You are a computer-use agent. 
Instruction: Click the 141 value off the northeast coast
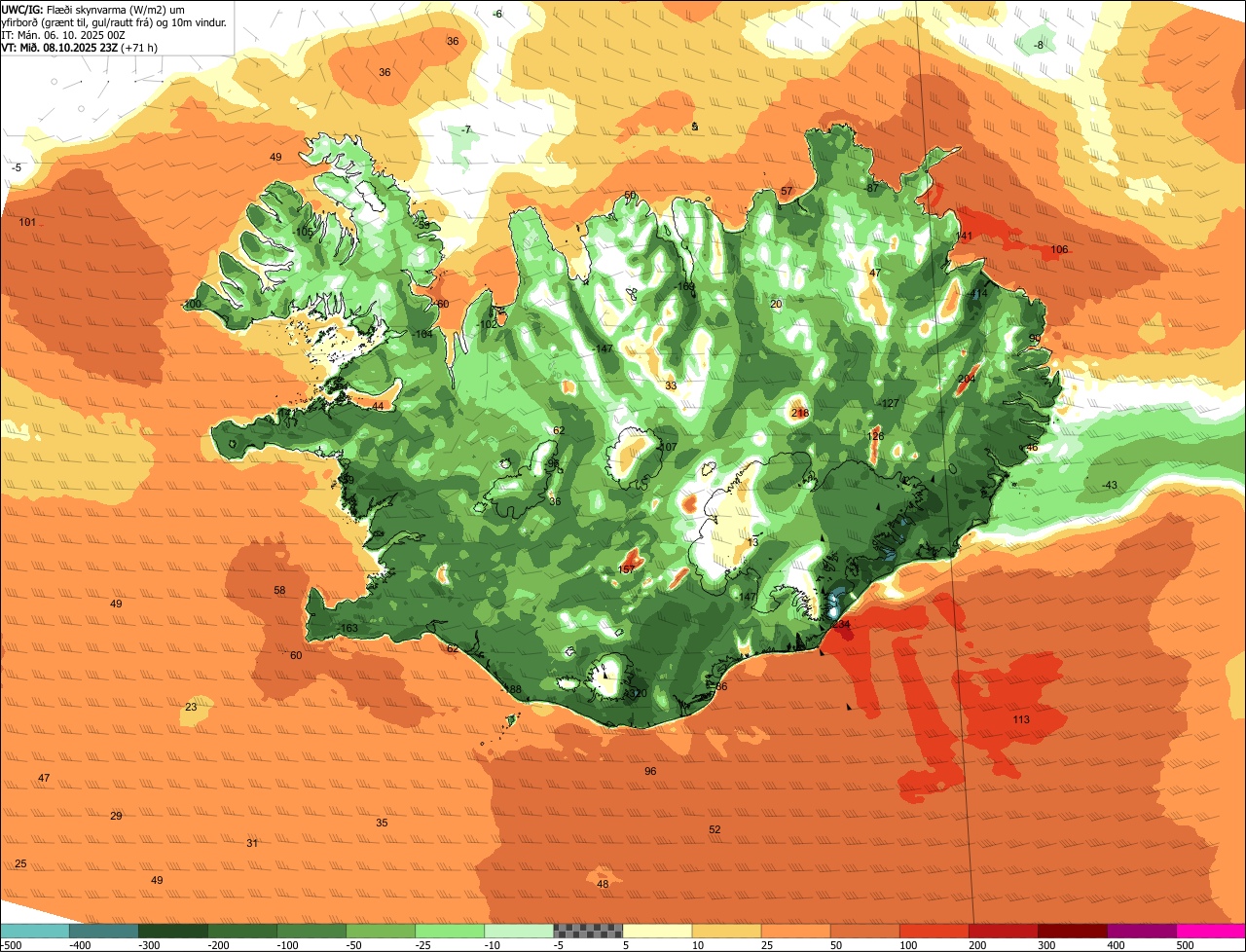pos(965,237)
